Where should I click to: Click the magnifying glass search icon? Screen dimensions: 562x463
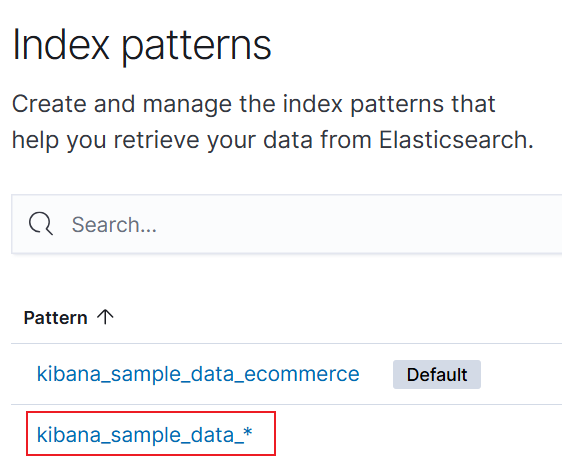click(41, 224)
